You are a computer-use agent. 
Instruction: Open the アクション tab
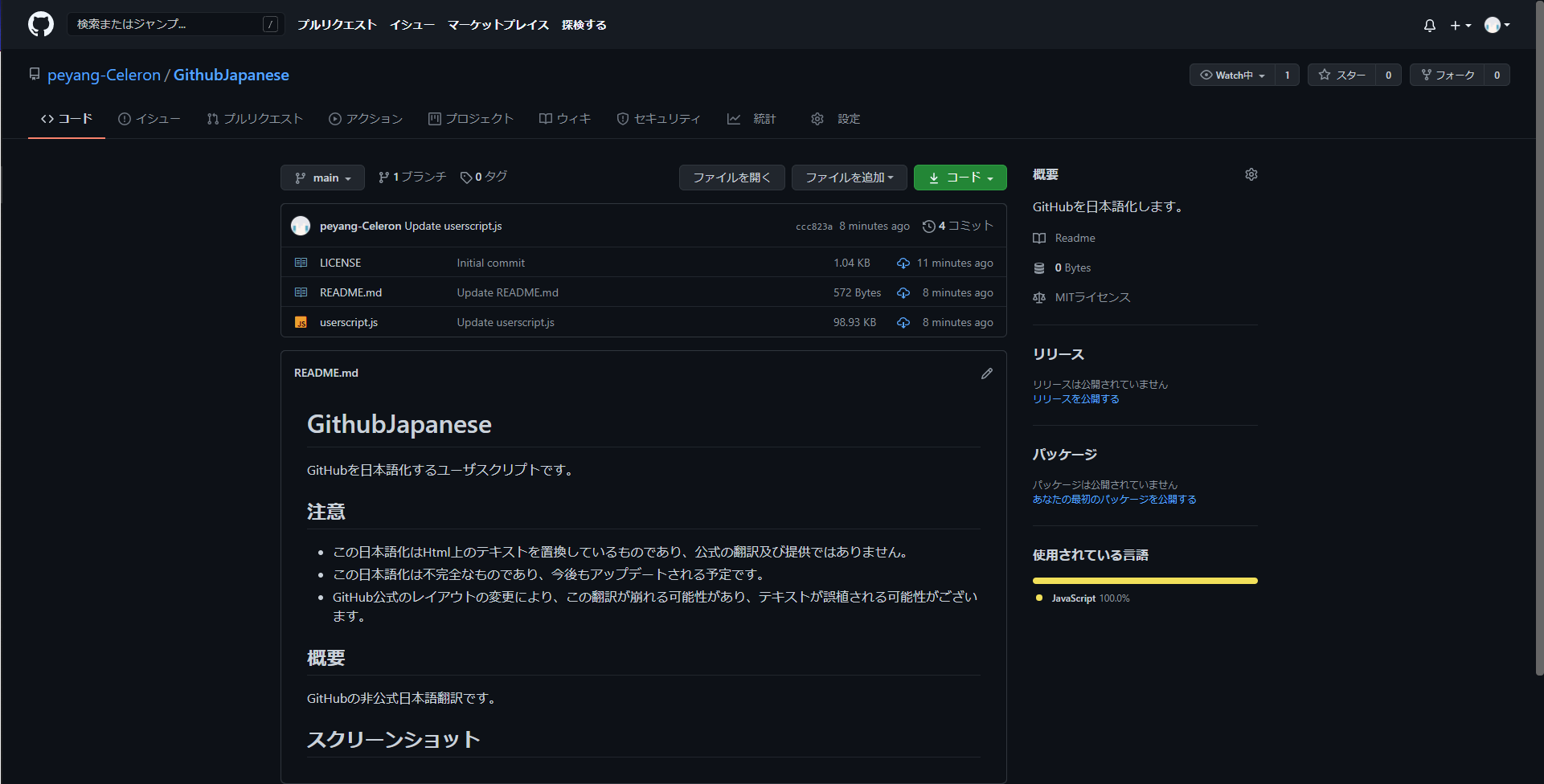pos(366,119)
